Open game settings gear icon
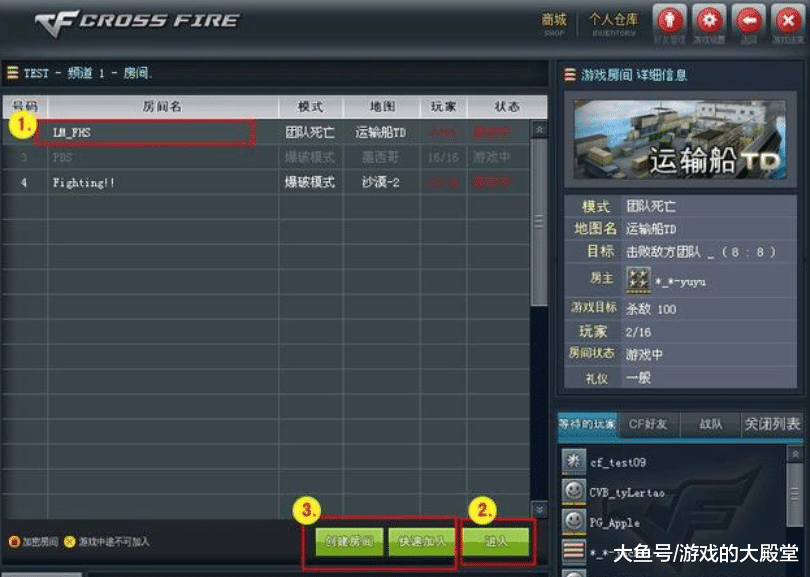The height and width of the screenshot is (577, 810). (x=709, y=21)
